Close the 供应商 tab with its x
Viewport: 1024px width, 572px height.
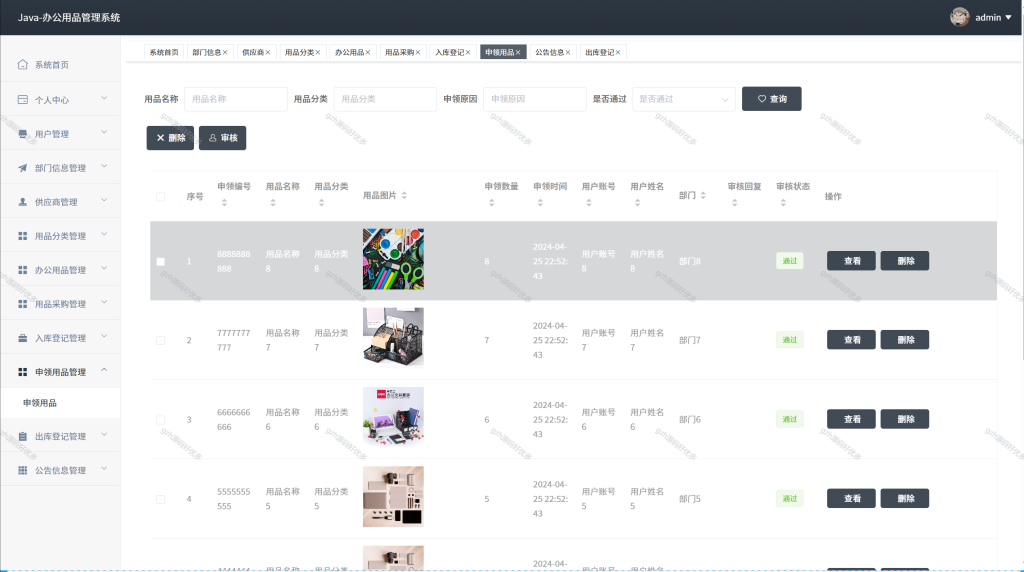(268, 52)
